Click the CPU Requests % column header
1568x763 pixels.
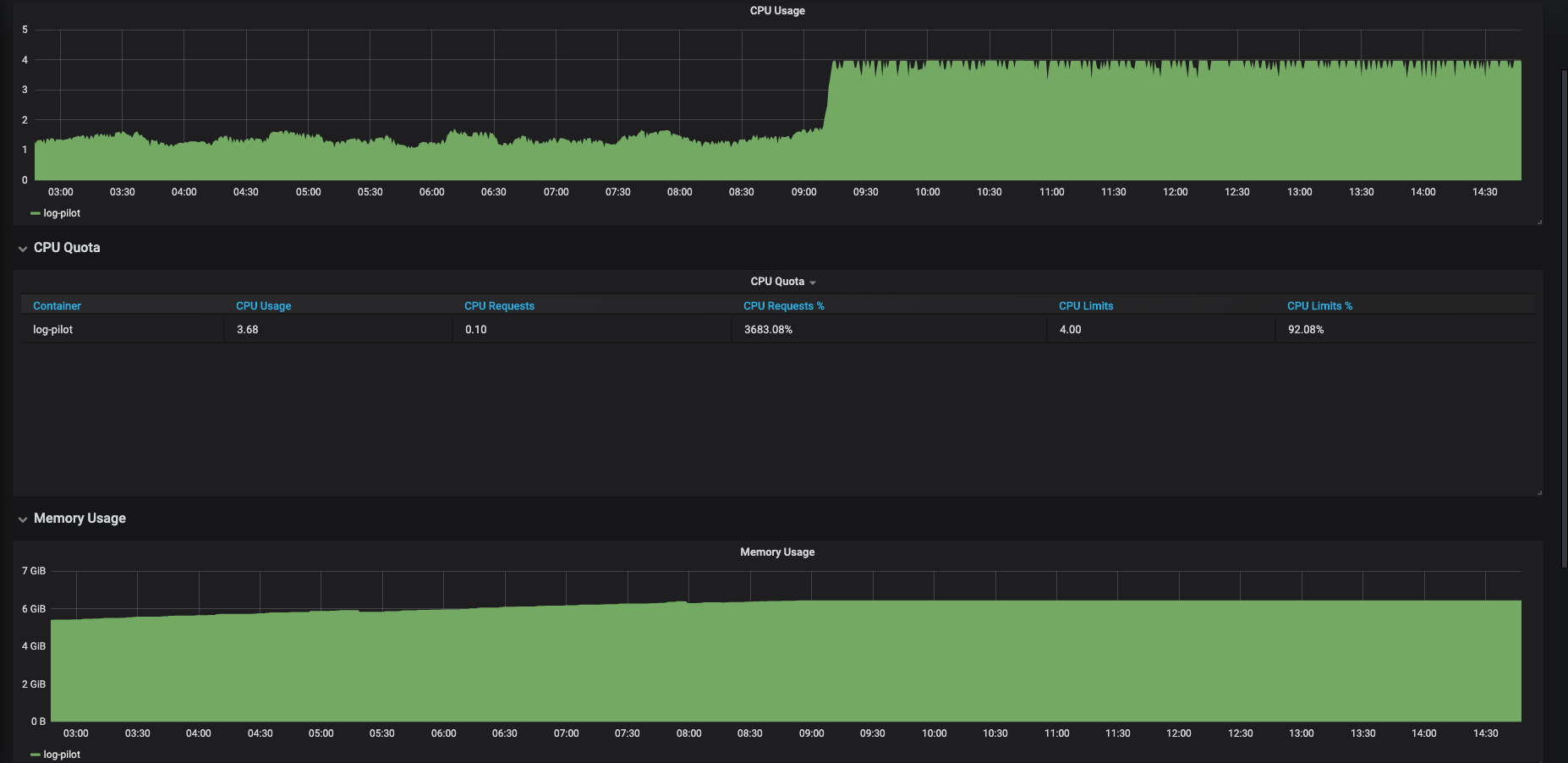pos(783,305)
